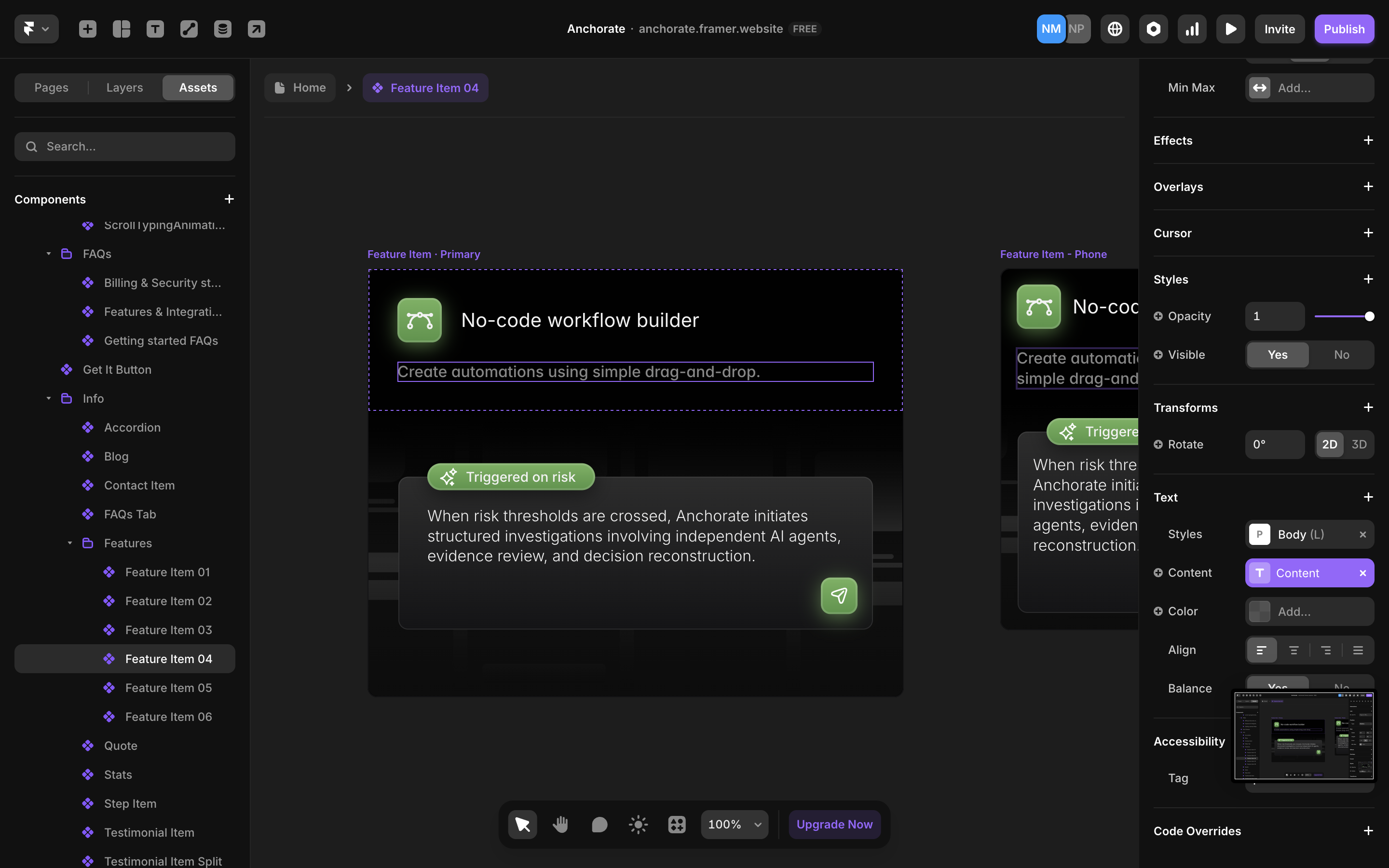Image resolution: width=1389 pixels, height=868 pixels.
Task: Switch to the Layers tab
Action: [x=124, y=87]
